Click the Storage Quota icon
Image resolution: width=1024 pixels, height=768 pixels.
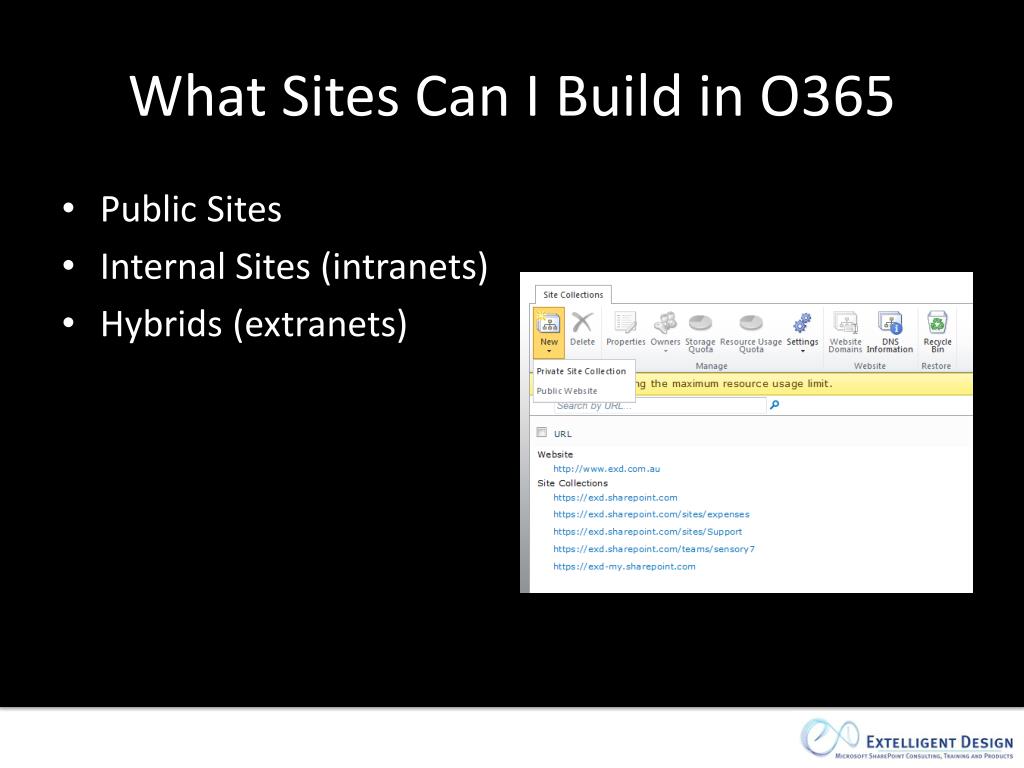click(x=700, y=323)
